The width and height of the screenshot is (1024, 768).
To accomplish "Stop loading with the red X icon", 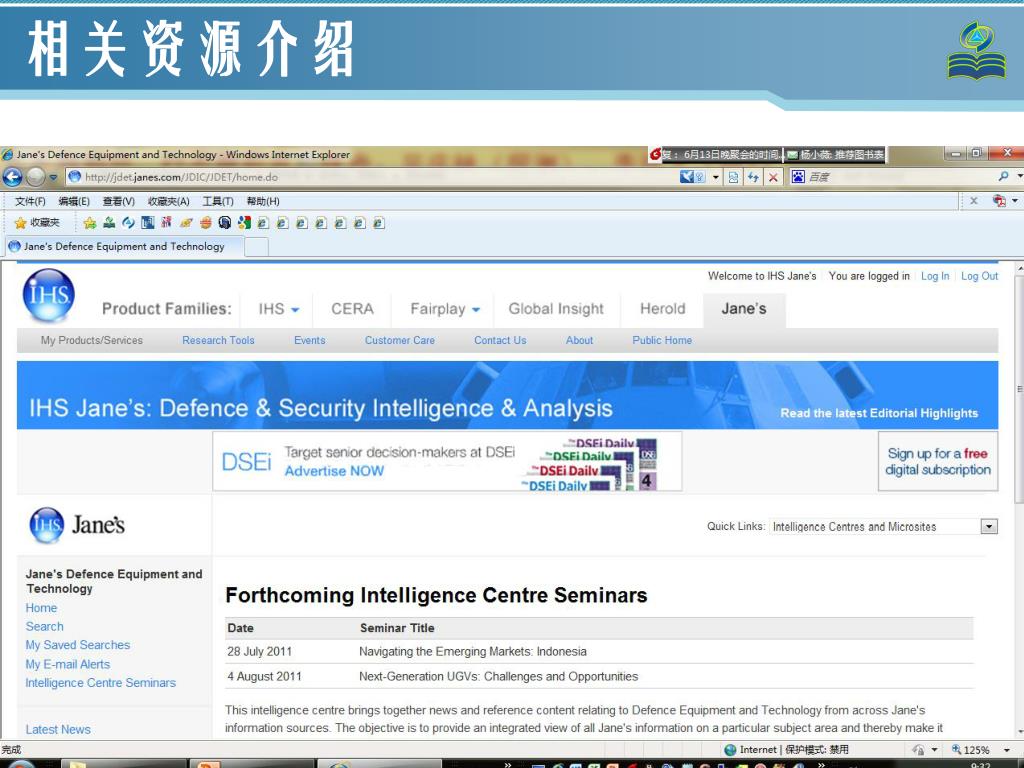I will (x=773, y=177).
